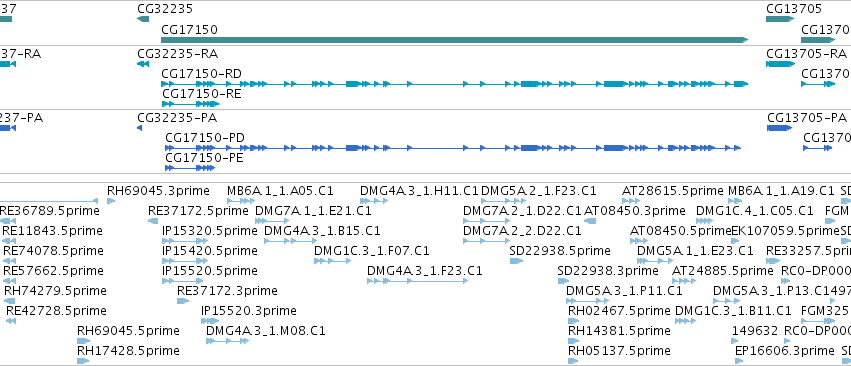The width and height of the screenshot is (851, 366).
Task: Click the RE33257.5prime EST label
Action: coord(809,251)
